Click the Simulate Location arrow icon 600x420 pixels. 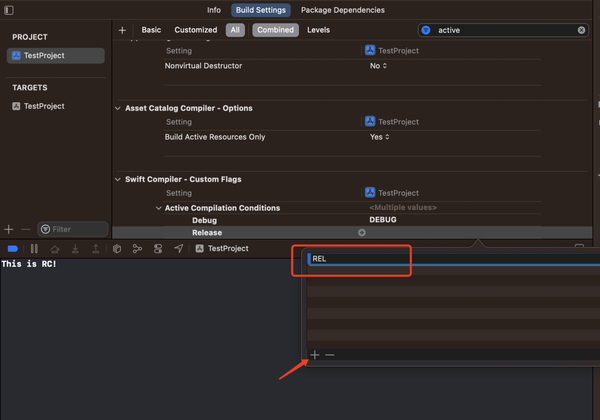coord(179,249)
